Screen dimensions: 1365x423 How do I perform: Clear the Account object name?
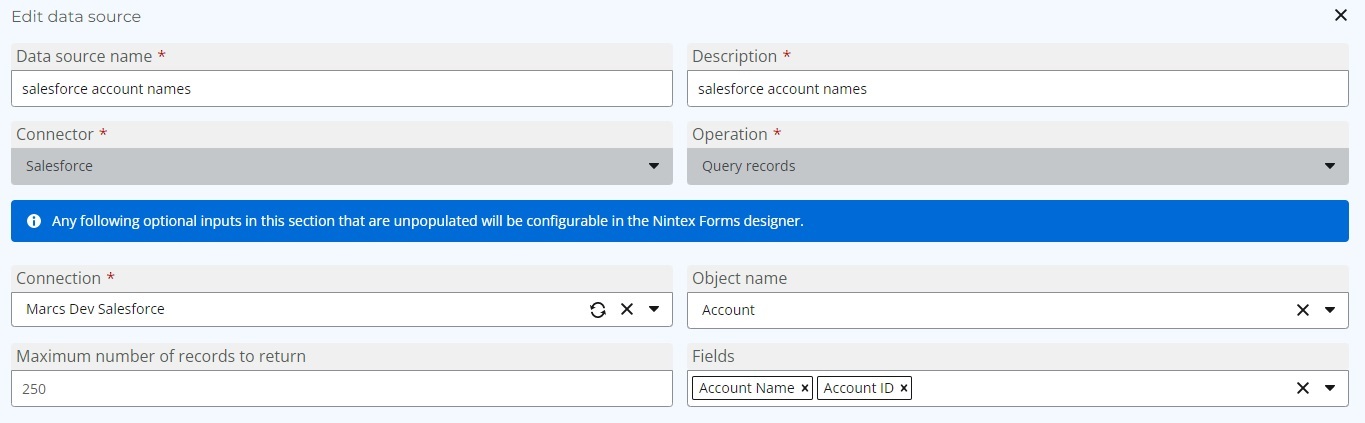(1303, 310)
